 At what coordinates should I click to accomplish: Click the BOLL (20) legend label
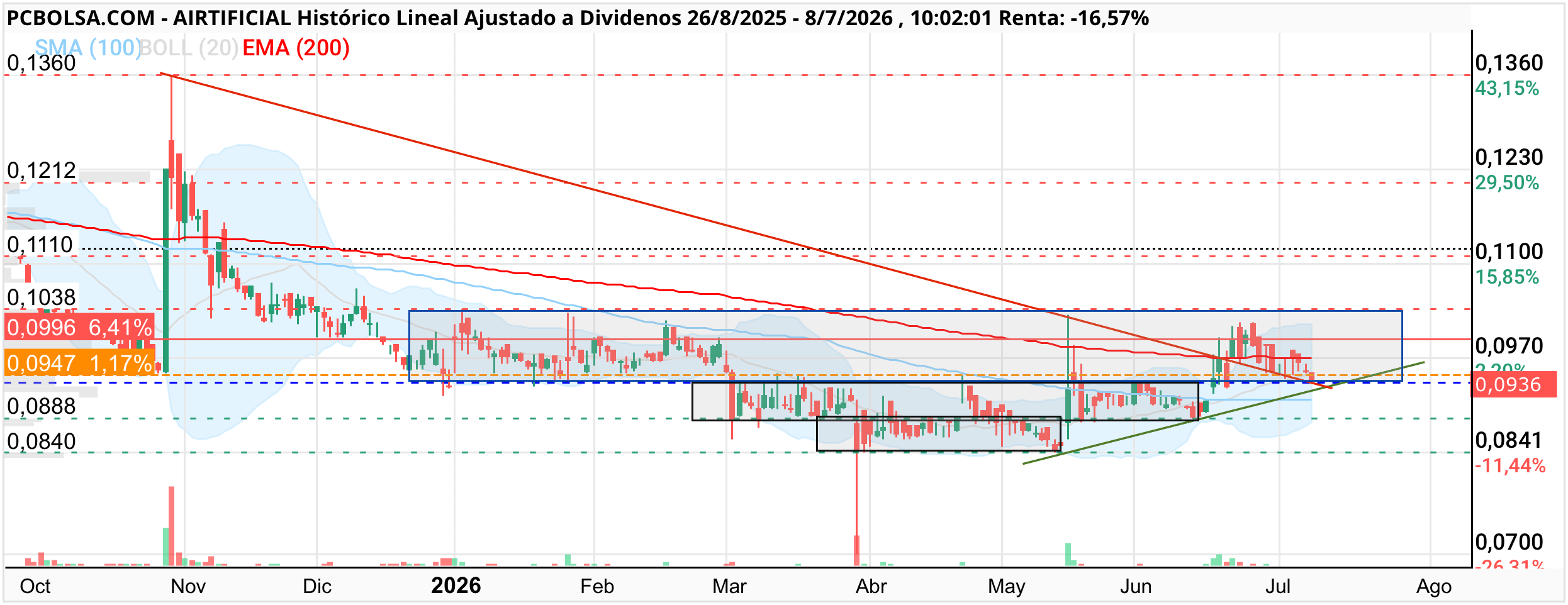tap(189, 48)
